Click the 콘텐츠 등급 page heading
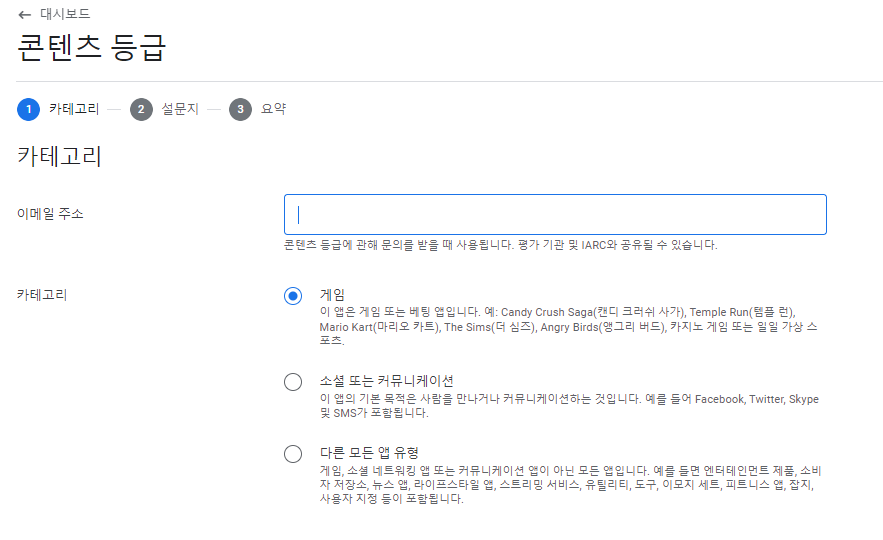The height and width of the screenshot is (540, 883). [92, 47]
